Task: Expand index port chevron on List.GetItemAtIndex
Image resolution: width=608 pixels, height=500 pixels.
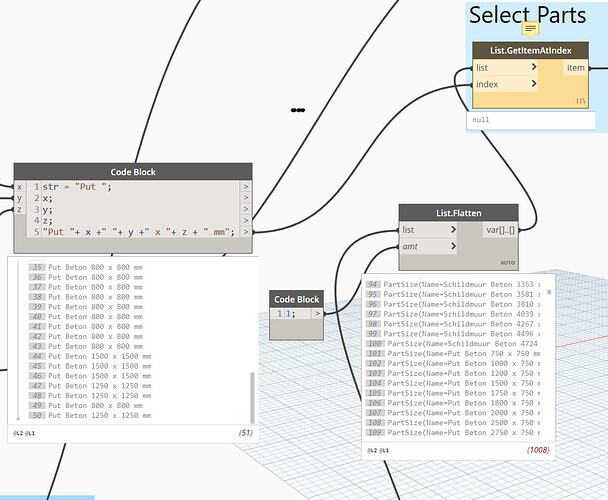Action: 534,83
